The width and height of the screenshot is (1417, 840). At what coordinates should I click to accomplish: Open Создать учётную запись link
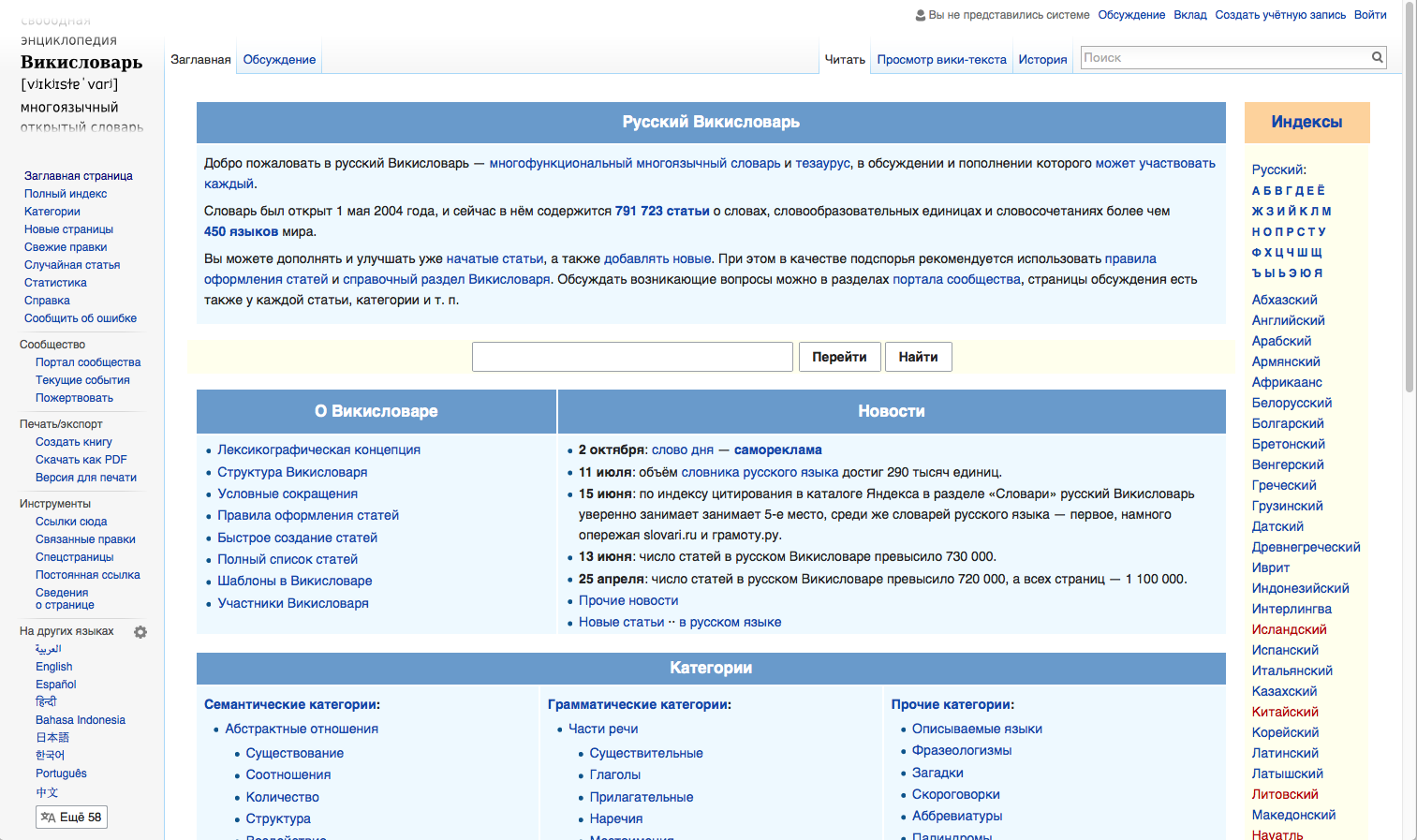tap(1280, 15)
